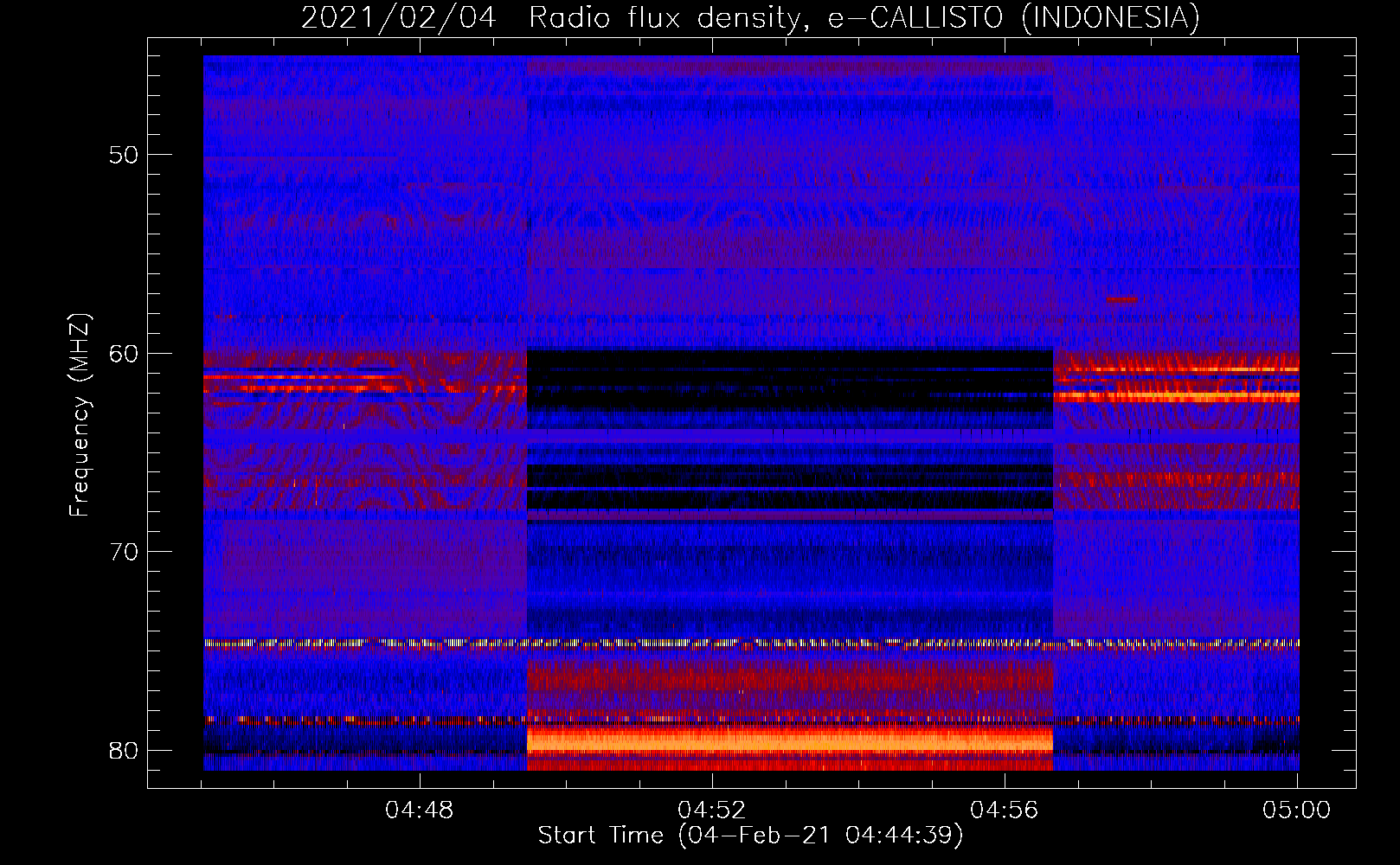Screen dimensions: 1400x865
Task: Click the bright yellow streak near 62 MHz
Action: click(1177, 397)
